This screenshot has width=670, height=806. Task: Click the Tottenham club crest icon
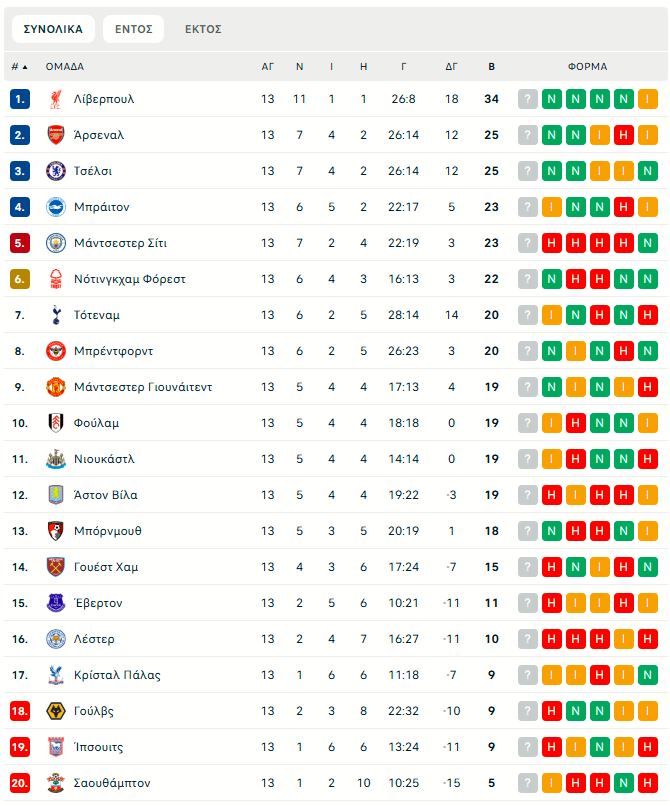click(56, 315)
